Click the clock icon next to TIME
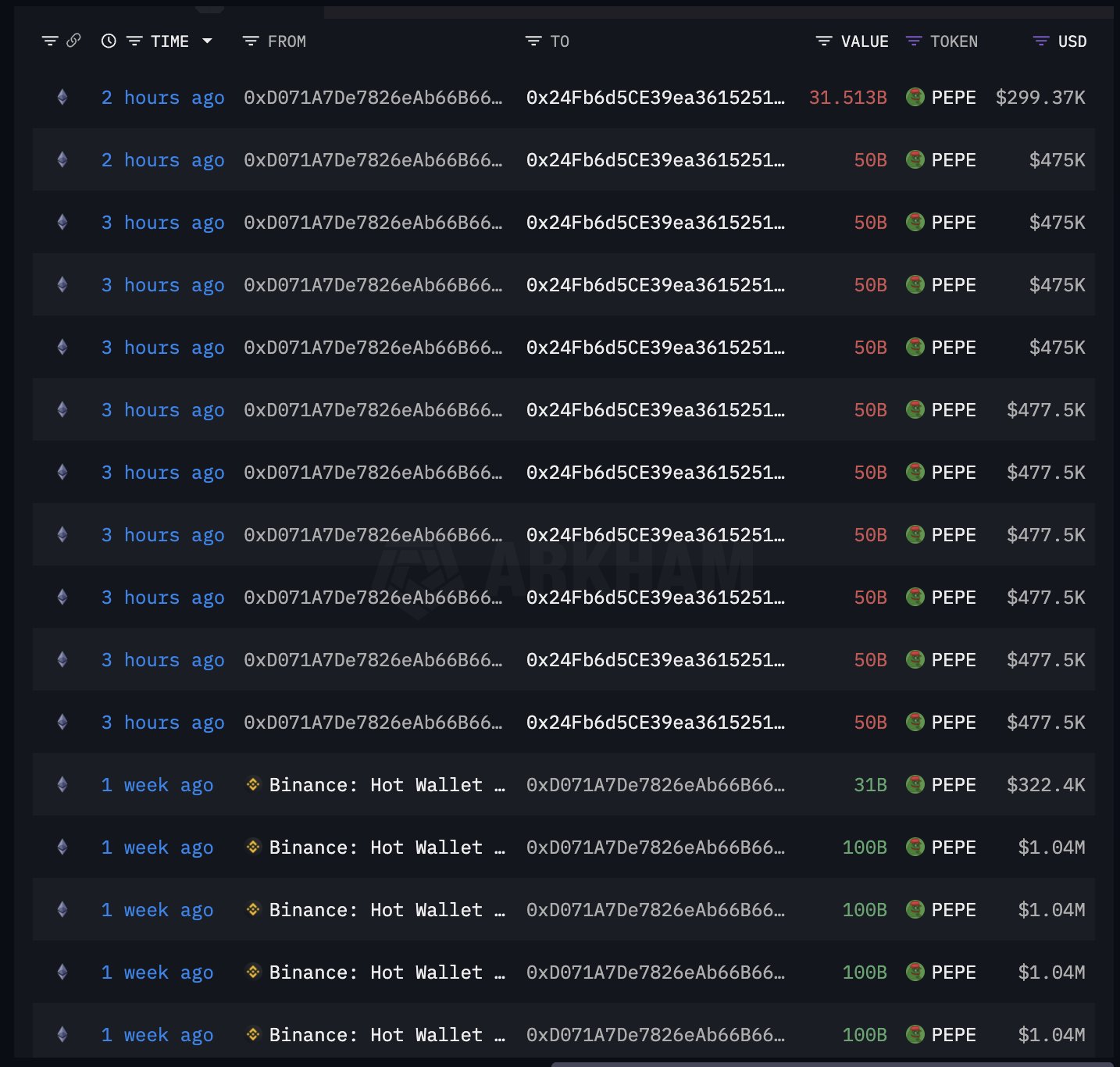The height and width of the screenshot is (1067, 1120). pyautogui.click(x=109, y=41)
